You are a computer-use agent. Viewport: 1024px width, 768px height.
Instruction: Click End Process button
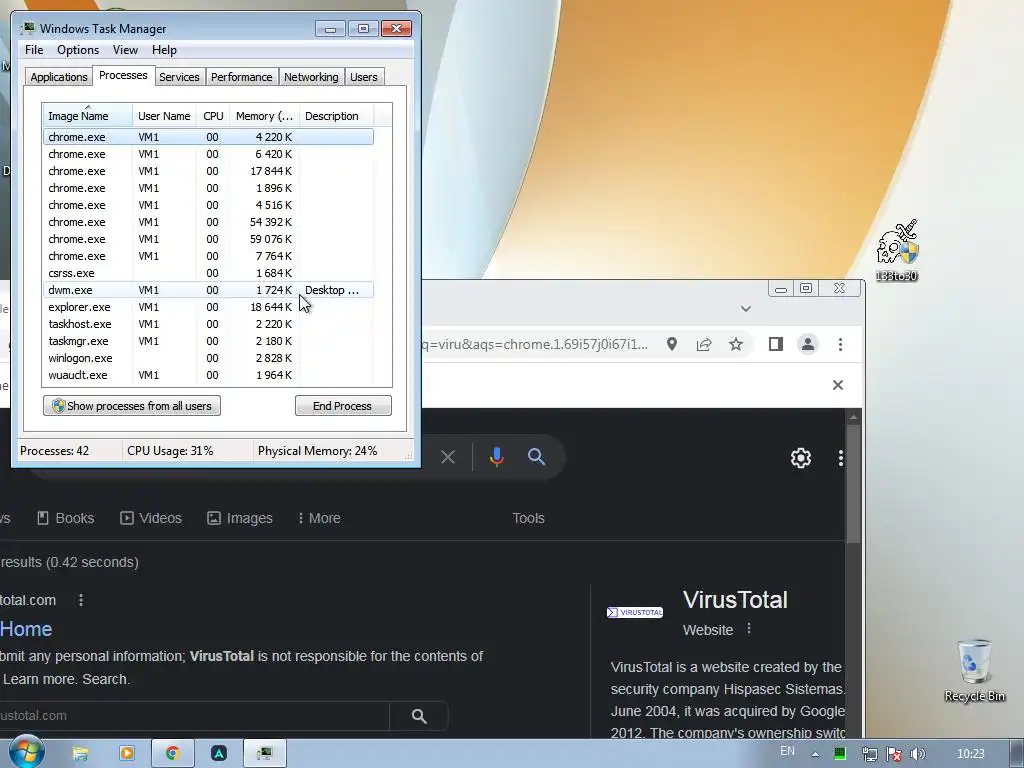click(343, 406)
